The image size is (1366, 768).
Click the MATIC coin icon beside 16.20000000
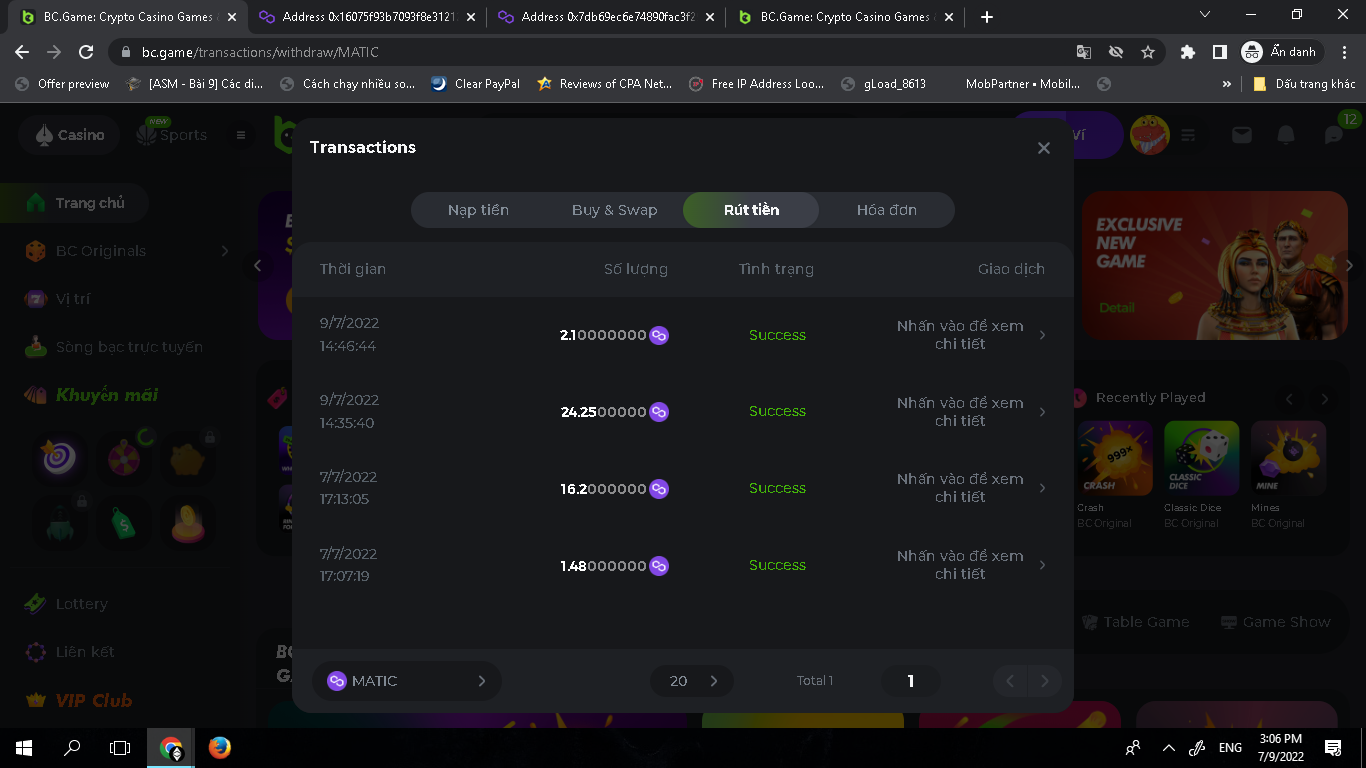659,489
